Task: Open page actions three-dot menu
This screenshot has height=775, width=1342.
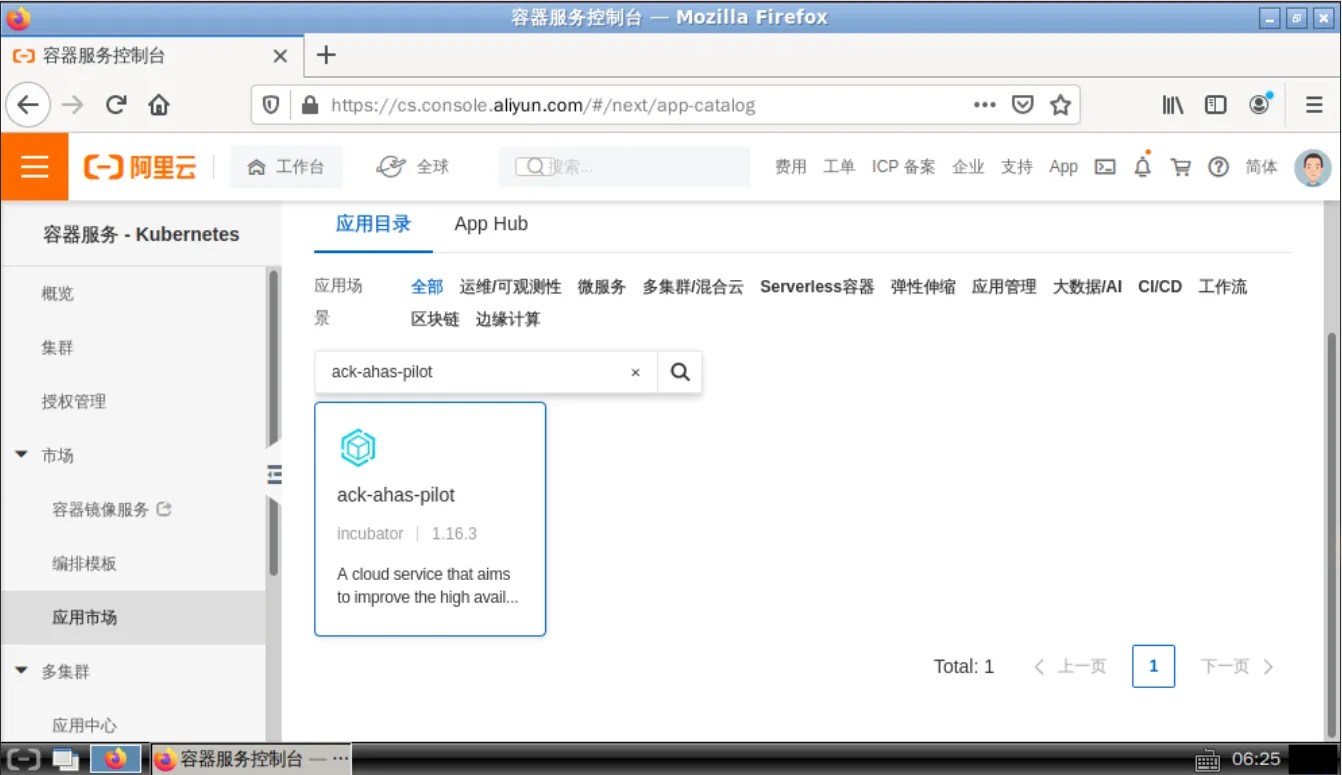Action: pyautogui.click(x=985, y=105)
